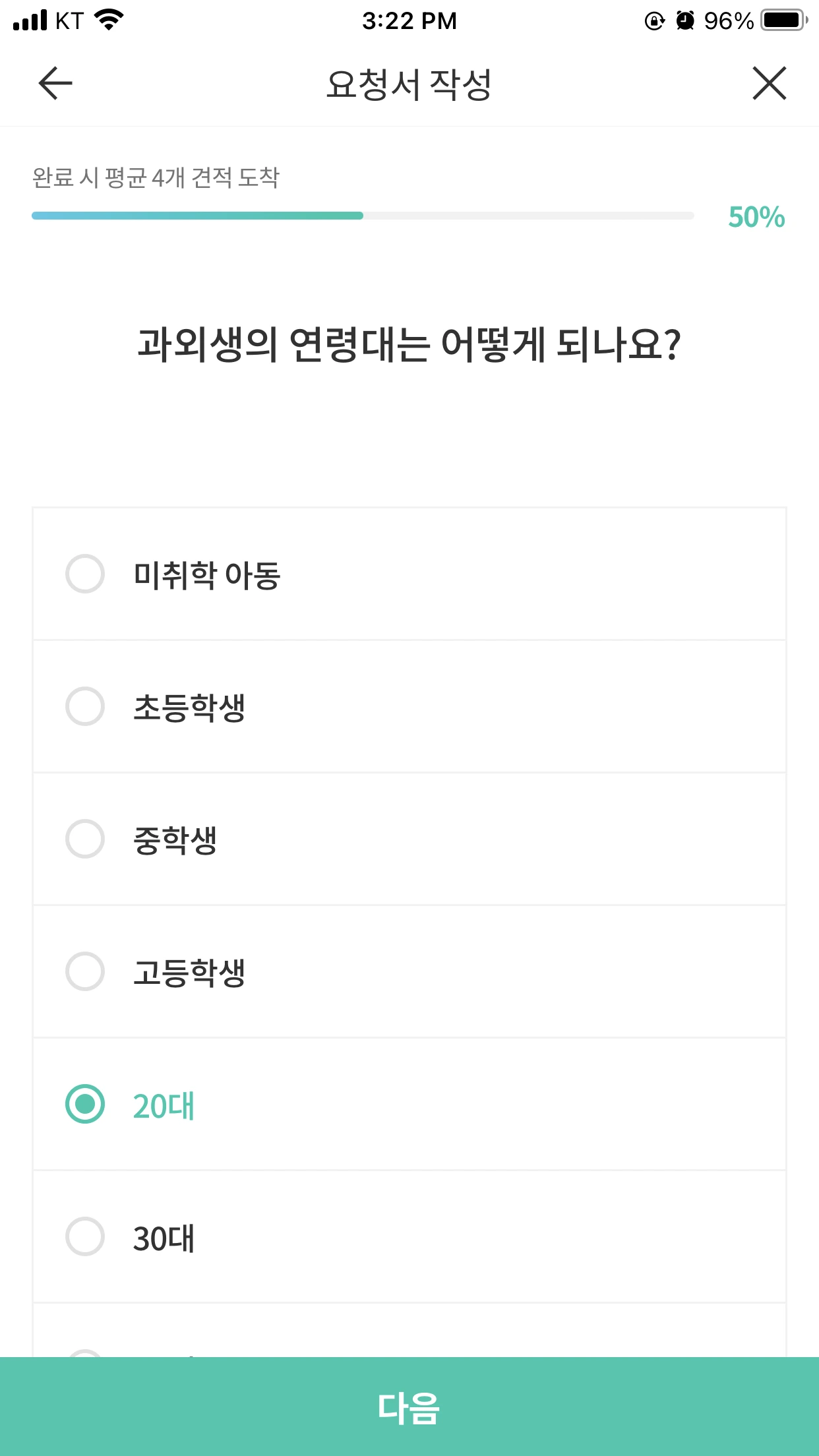The image size is (819, 1456).
Task: Tap the rotation lock status icon
Action: [654, 21]
